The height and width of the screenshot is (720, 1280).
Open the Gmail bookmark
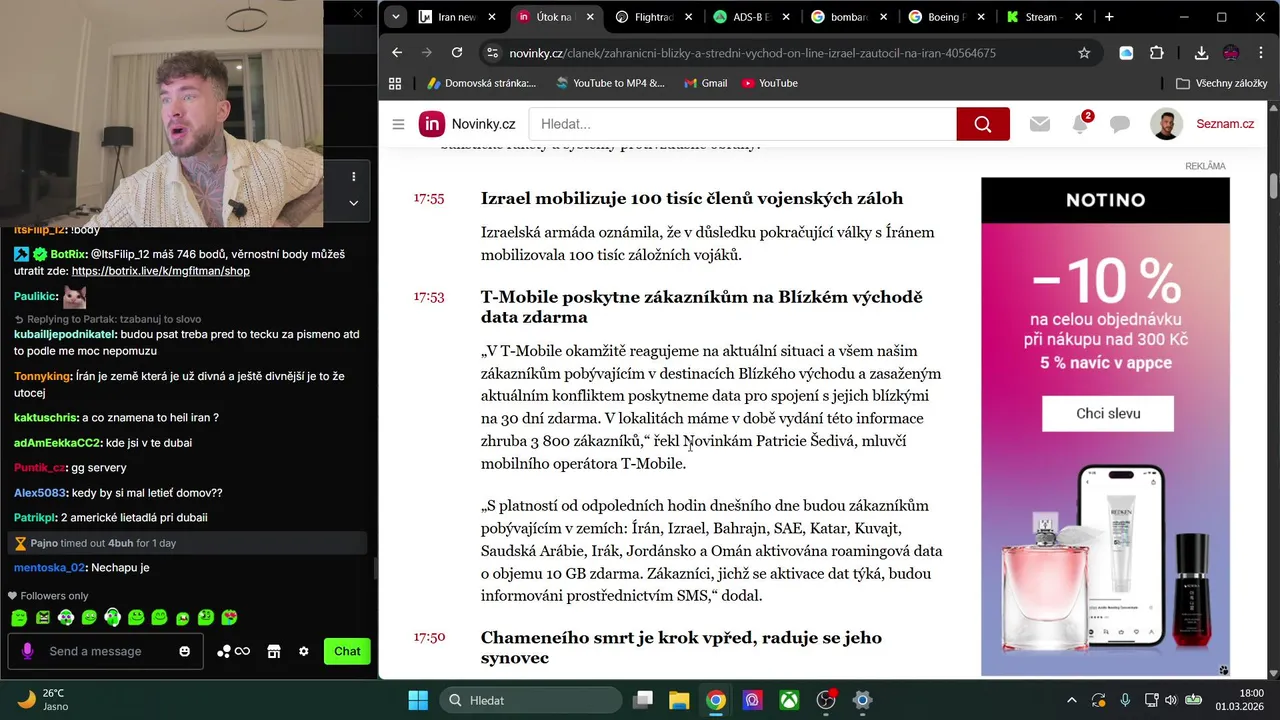point(705,83)
